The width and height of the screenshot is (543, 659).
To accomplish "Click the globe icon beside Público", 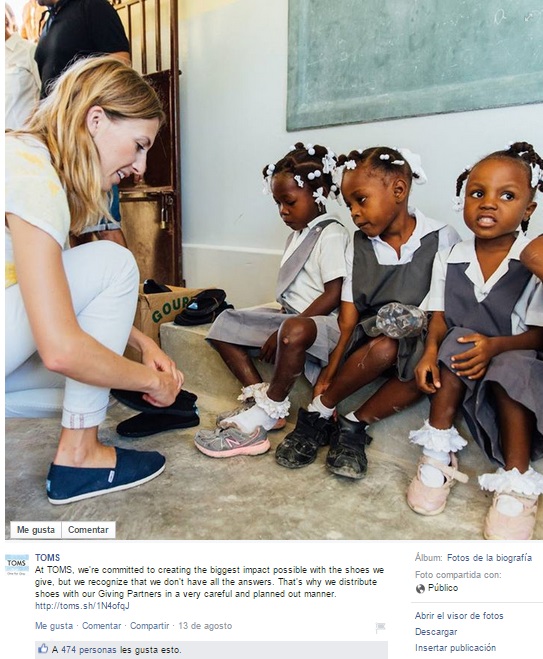I will point(420,588).
